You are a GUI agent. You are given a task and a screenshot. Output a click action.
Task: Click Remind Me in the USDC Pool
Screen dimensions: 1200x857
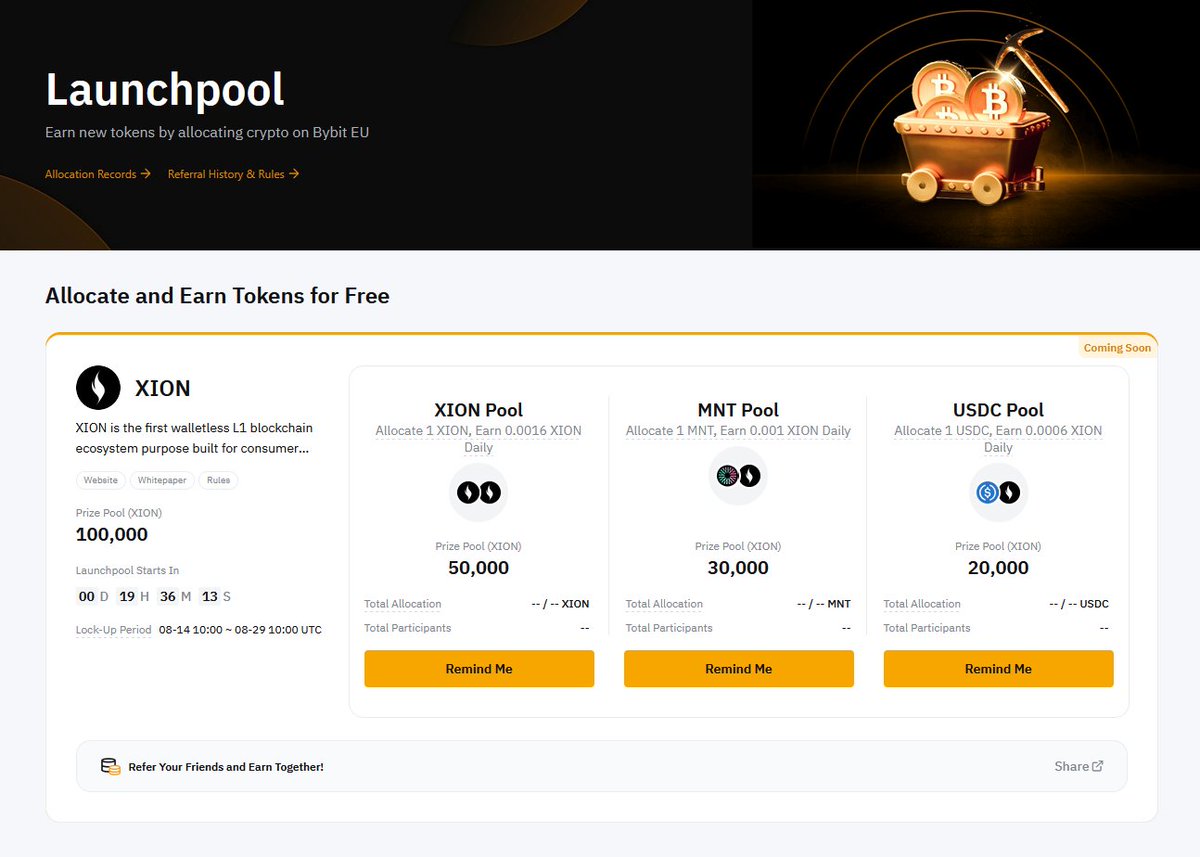tap(998, 669)
